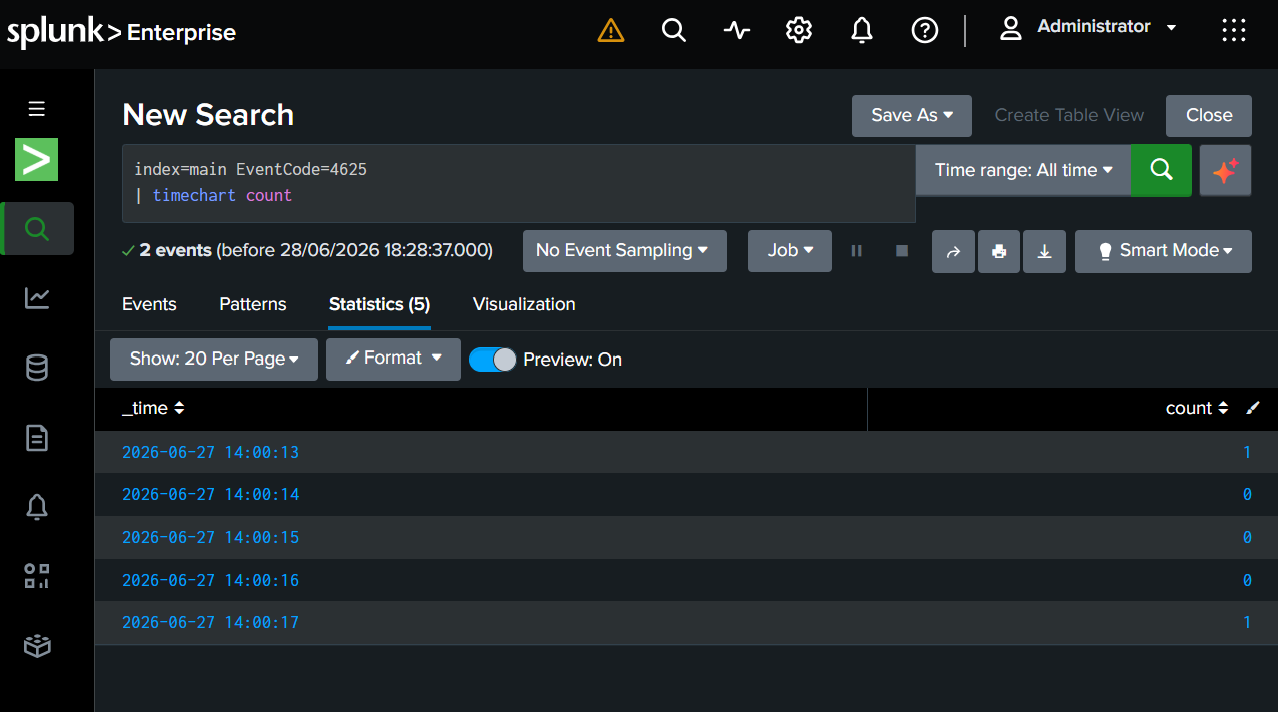Open the reports document icon in sidebar
Image resolution: width=1278 pixels, height=712 pixels.
tap(37, 438)
